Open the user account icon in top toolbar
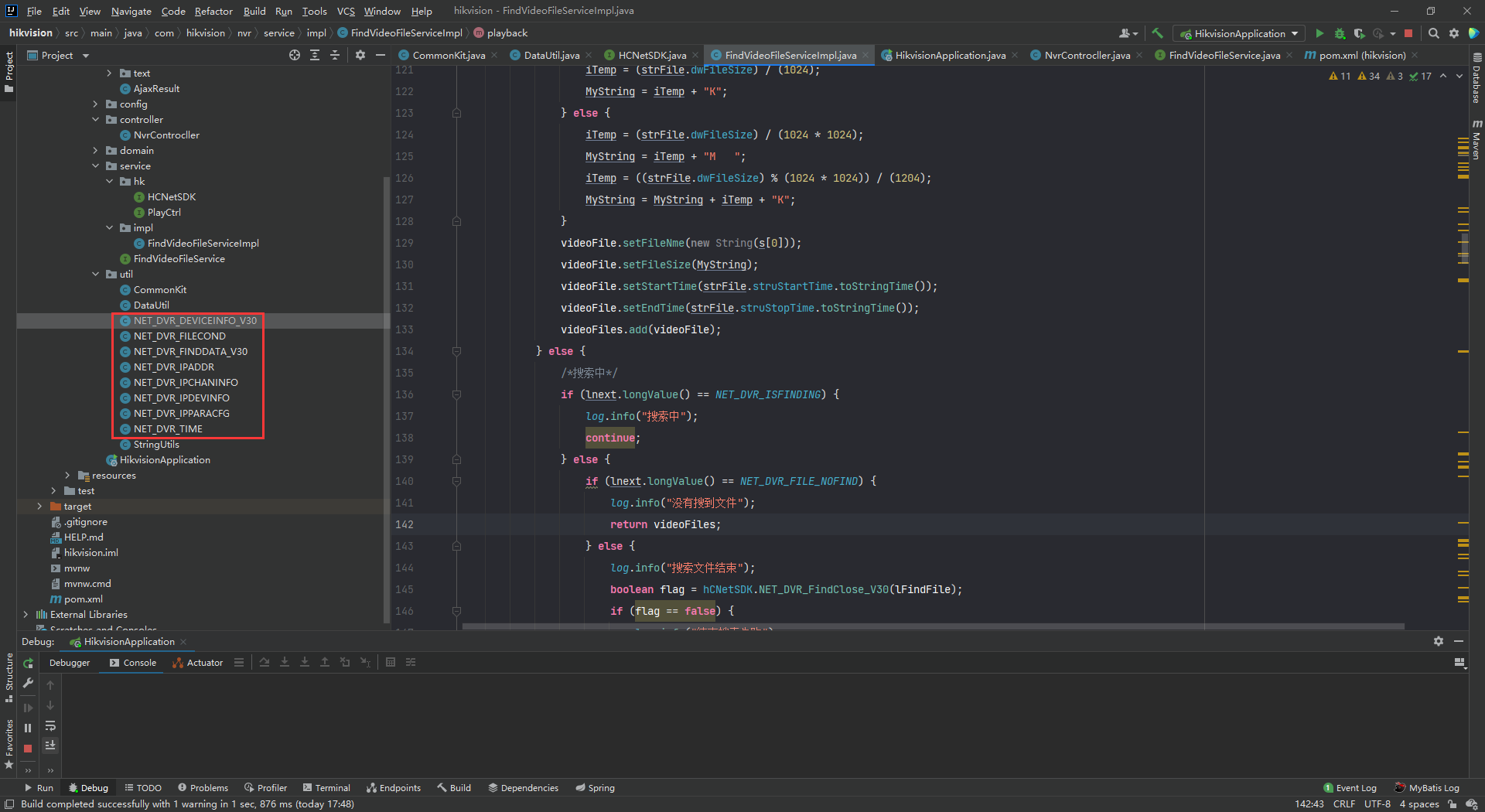This screenshot has height=812, width=1485. [x=1128, y=33]
